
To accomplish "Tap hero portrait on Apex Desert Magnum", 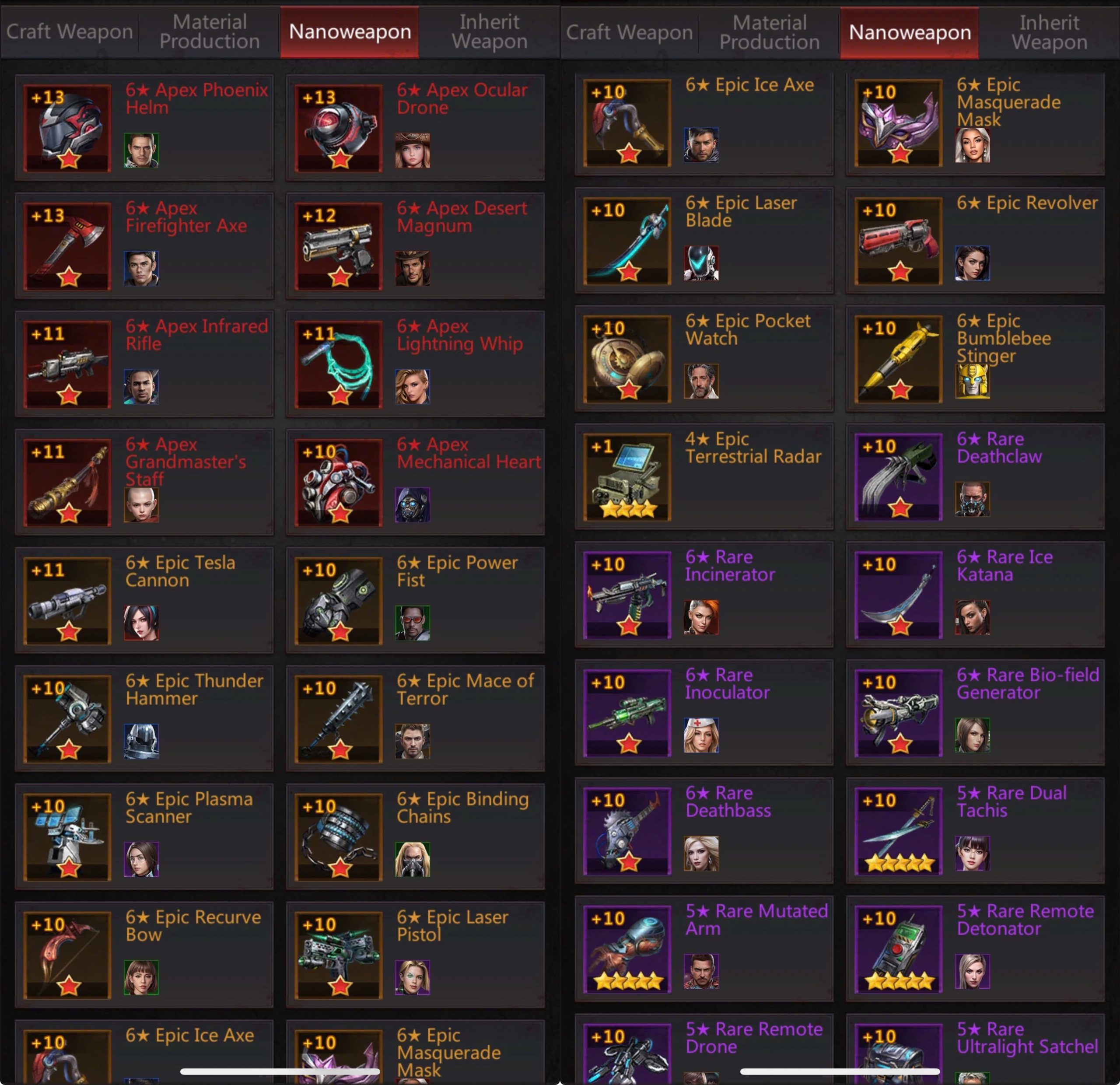I will click(x=413, y=268).
